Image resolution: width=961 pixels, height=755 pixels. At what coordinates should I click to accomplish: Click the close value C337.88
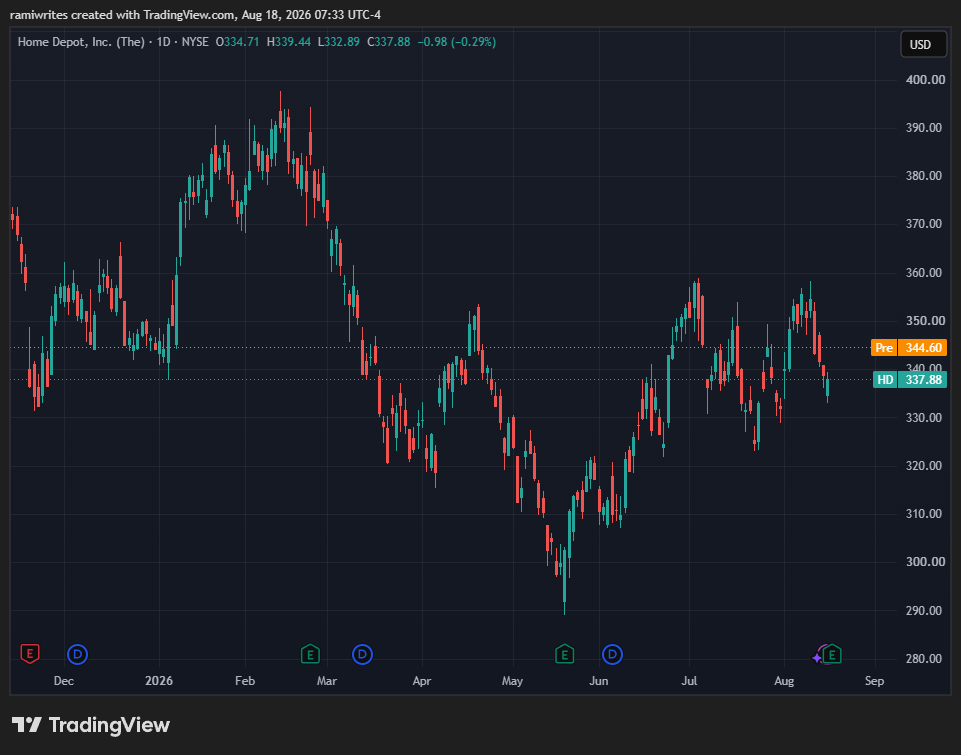(x=389, y=42)
